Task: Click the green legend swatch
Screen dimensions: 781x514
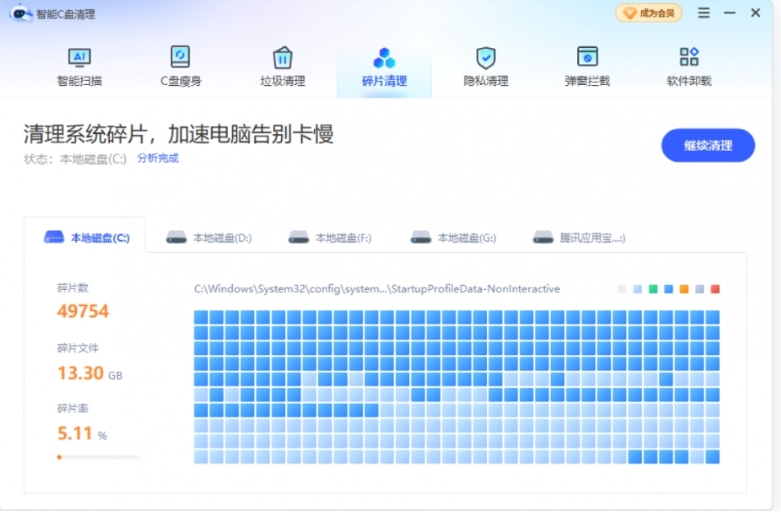Action: (653, 289)
